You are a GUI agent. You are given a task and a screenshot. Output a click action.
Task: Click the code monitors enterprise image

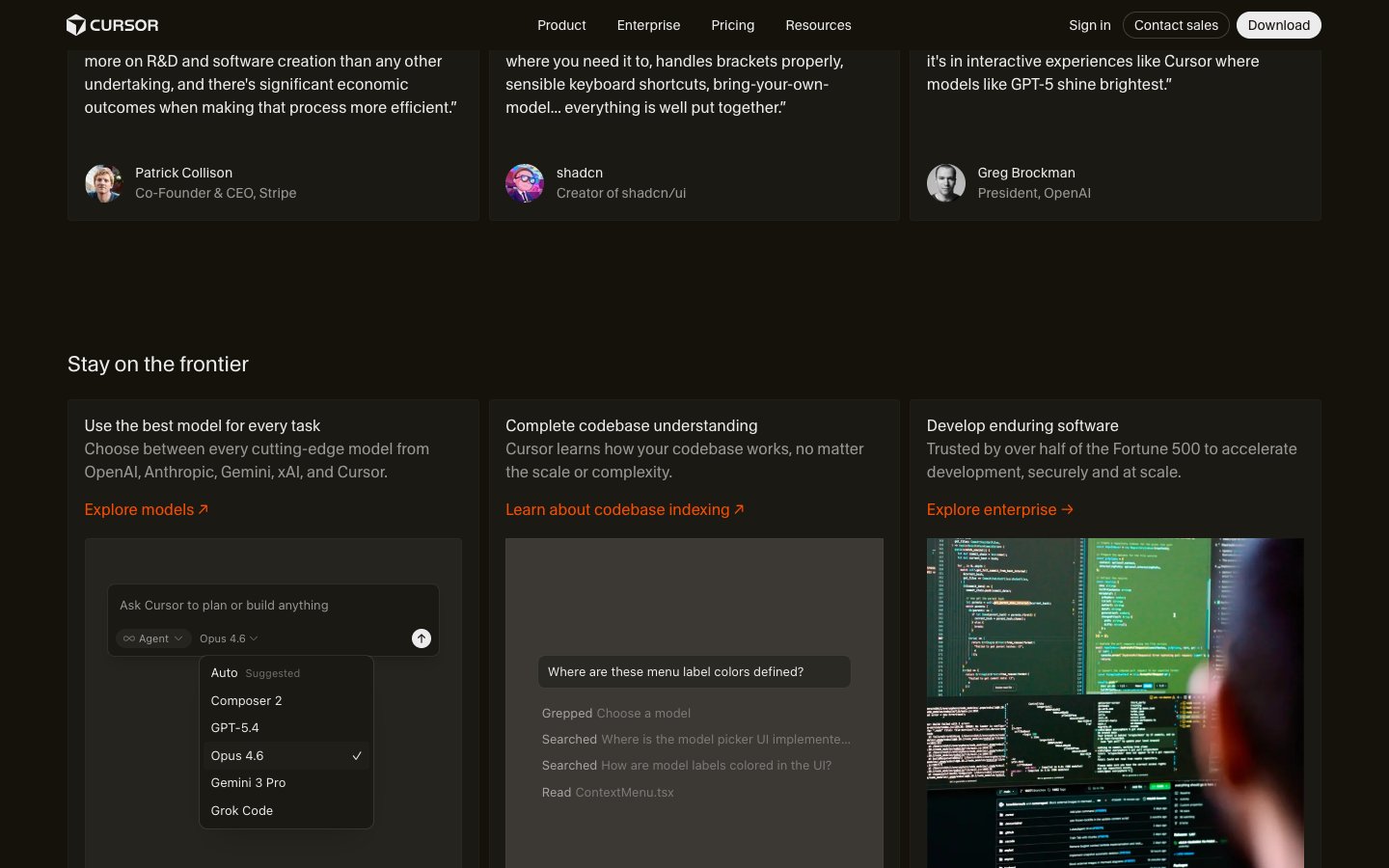(1114, 703)
